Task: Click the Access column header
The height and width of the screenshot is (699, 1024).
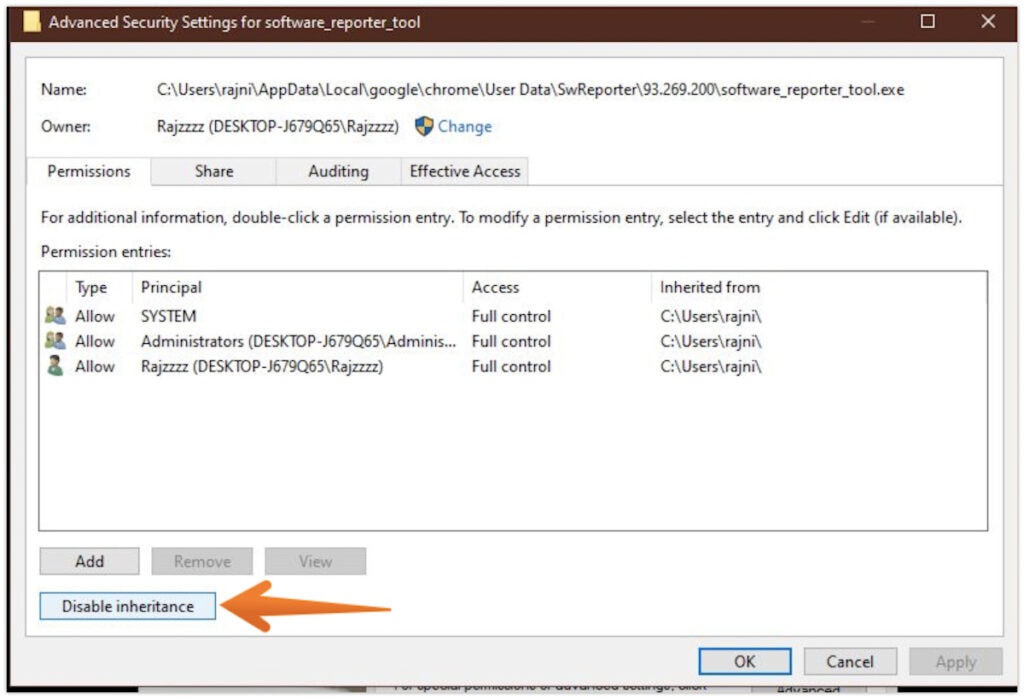Action: click(494, 287)
